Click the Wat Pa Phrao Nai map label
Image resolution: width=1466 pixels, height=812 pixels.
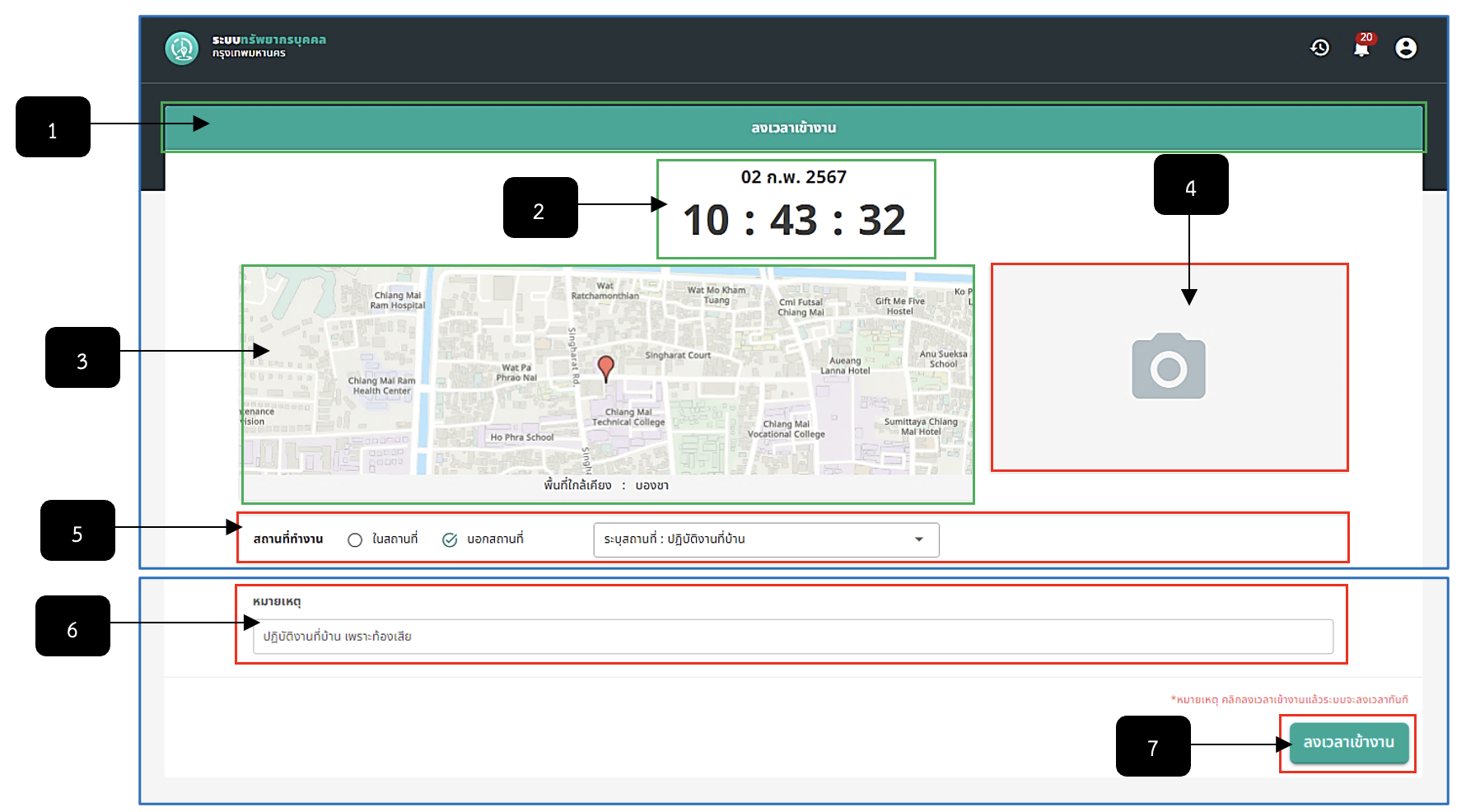pos(516,373)
